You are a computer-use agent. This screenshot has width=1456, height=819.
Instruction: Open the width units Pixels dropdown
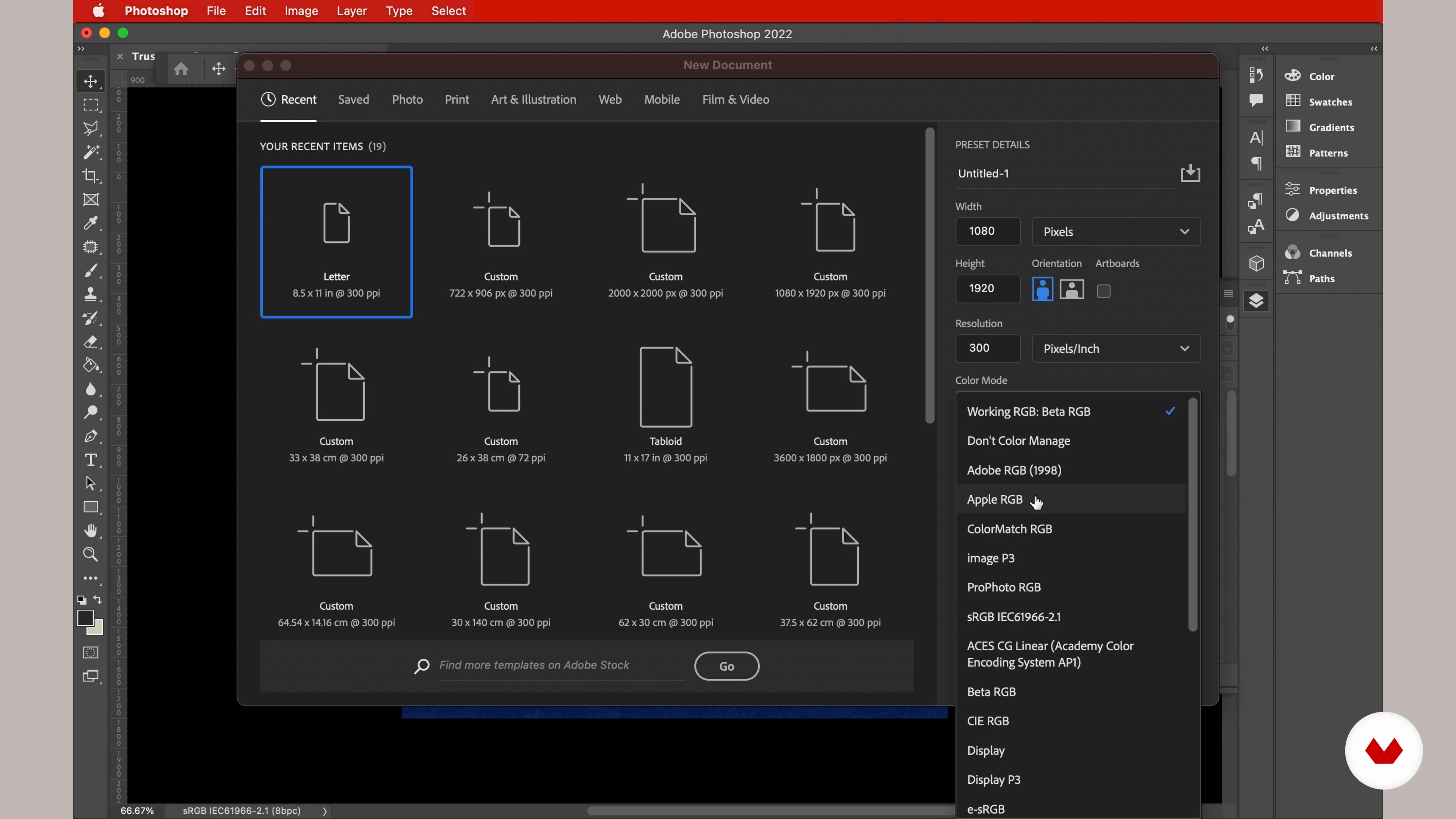(1116, 232)
